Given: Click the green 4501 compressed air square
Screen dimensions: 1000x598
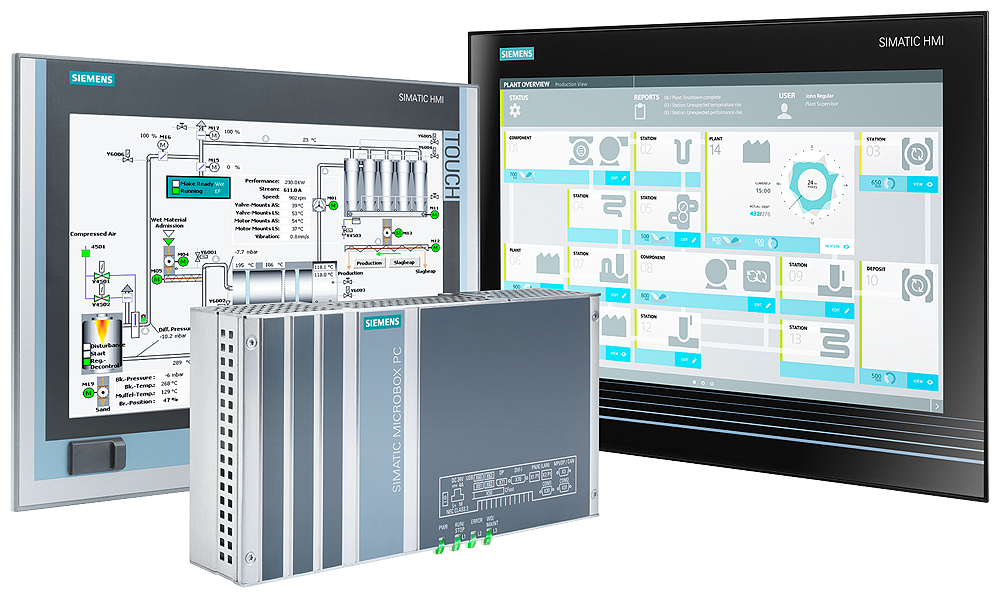Looking at the screenshot, I should 86,253.
